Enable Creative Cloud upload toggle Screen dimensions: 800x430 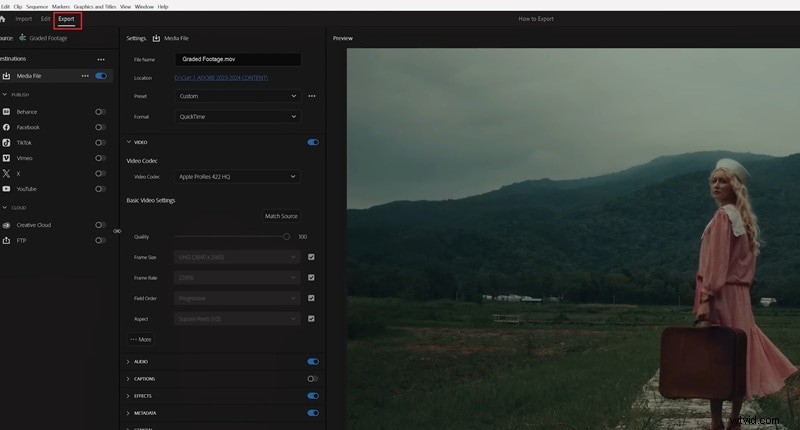pyautogui.click(x=101, y=225)
